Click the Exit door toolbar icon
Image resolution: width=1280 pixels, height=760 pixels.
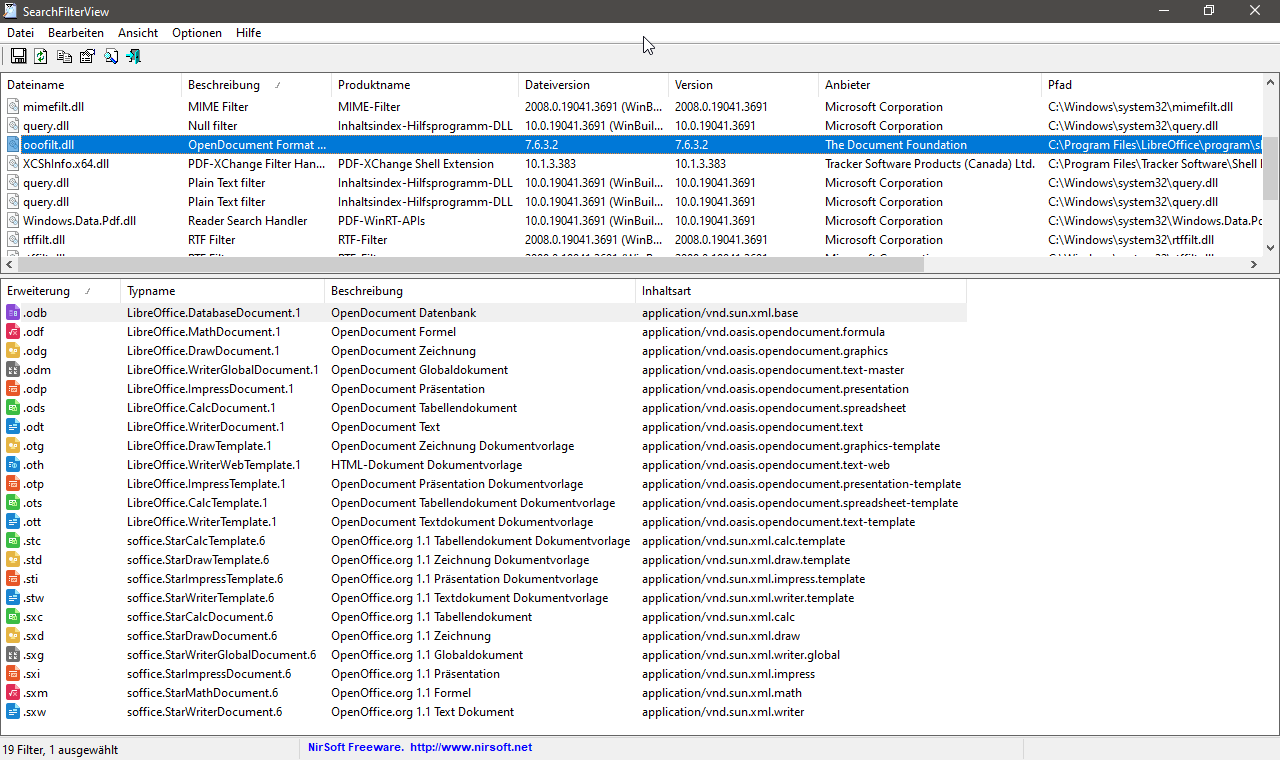[133, 57]
